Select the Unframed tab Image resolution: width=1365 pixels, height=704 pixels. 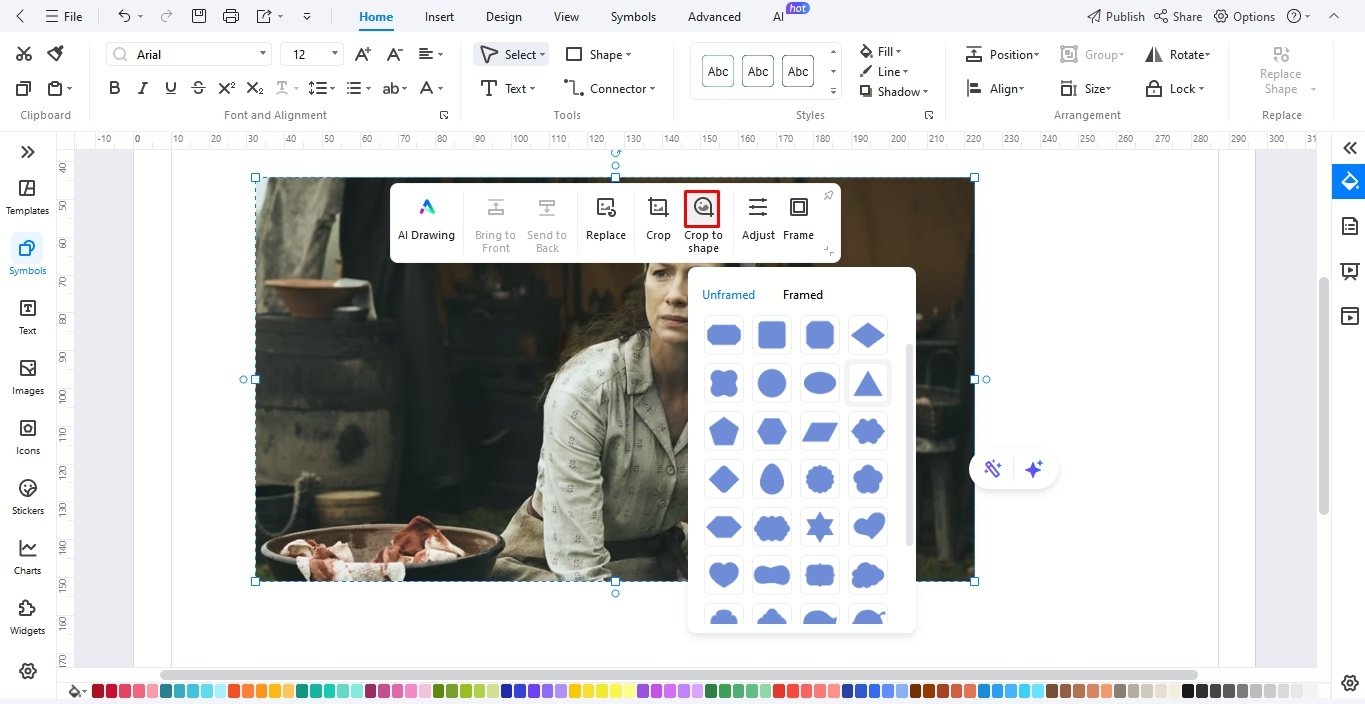(728, 295)
